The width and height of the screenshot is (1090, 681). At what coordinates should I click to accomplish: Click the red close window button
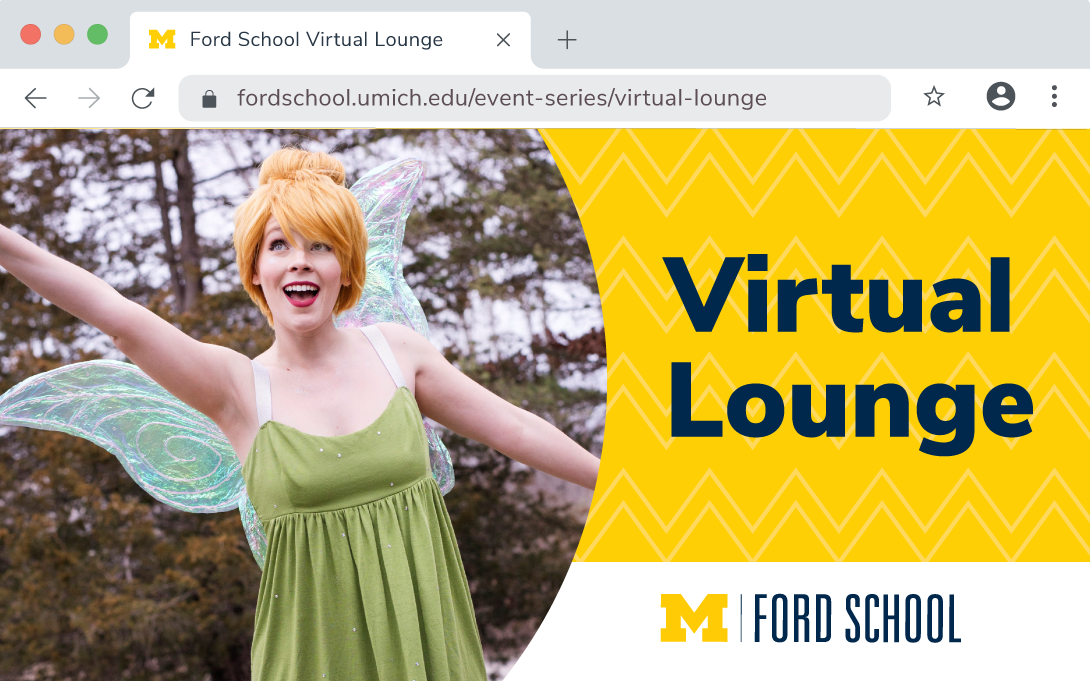pos(31,34)
